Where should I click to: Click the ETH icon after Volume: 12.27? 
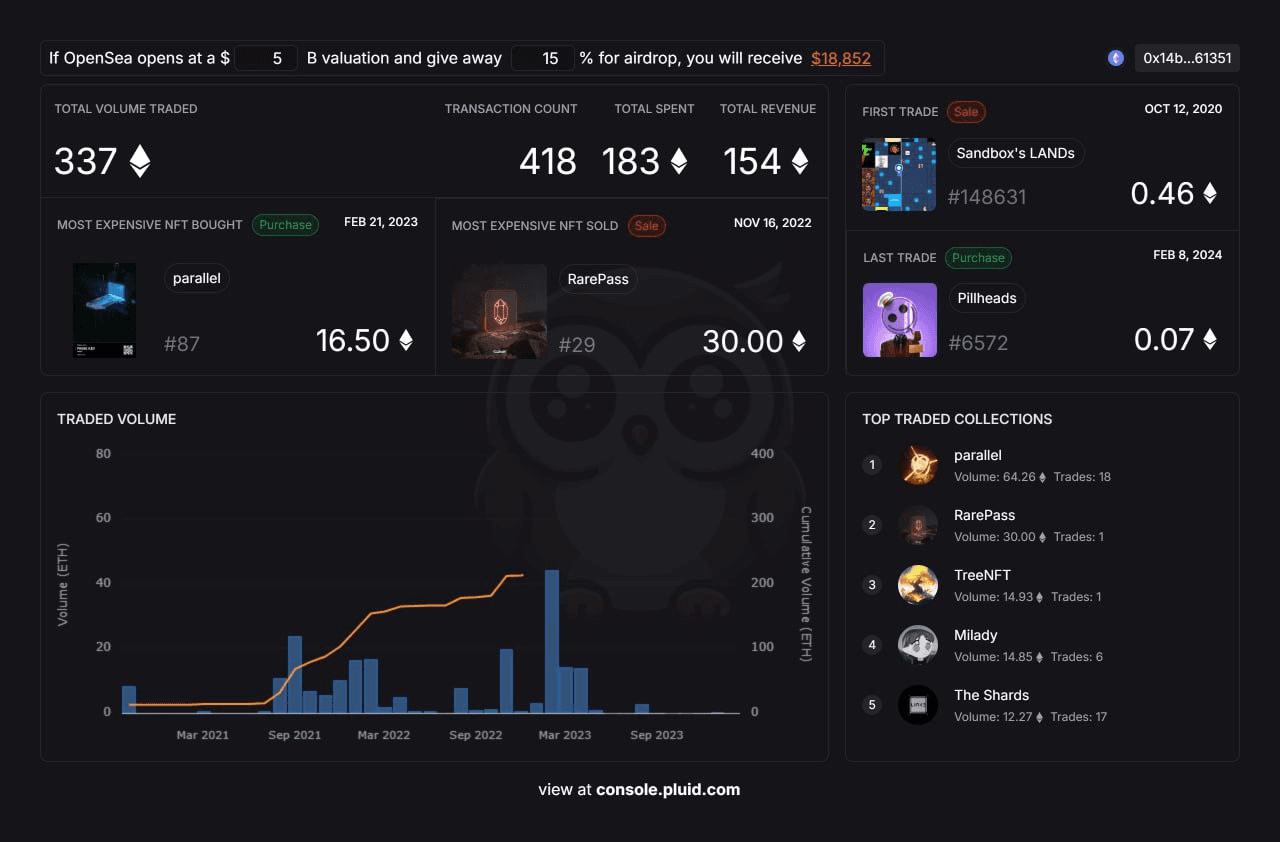(1040, 717)
